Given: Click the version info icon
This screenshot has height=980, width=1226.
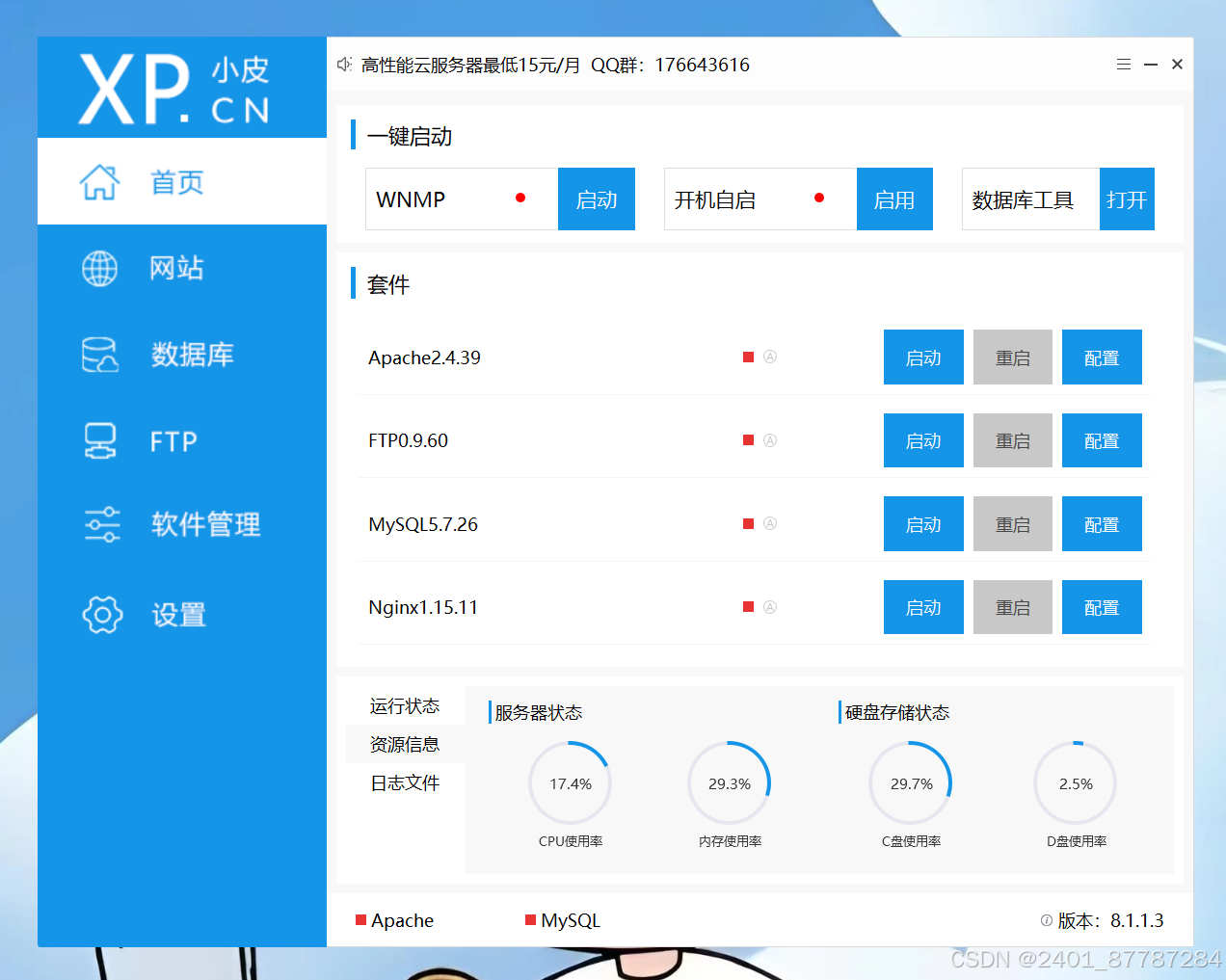Looking at the screenshot, I should pyautogui.click(x=1047, y=920).
